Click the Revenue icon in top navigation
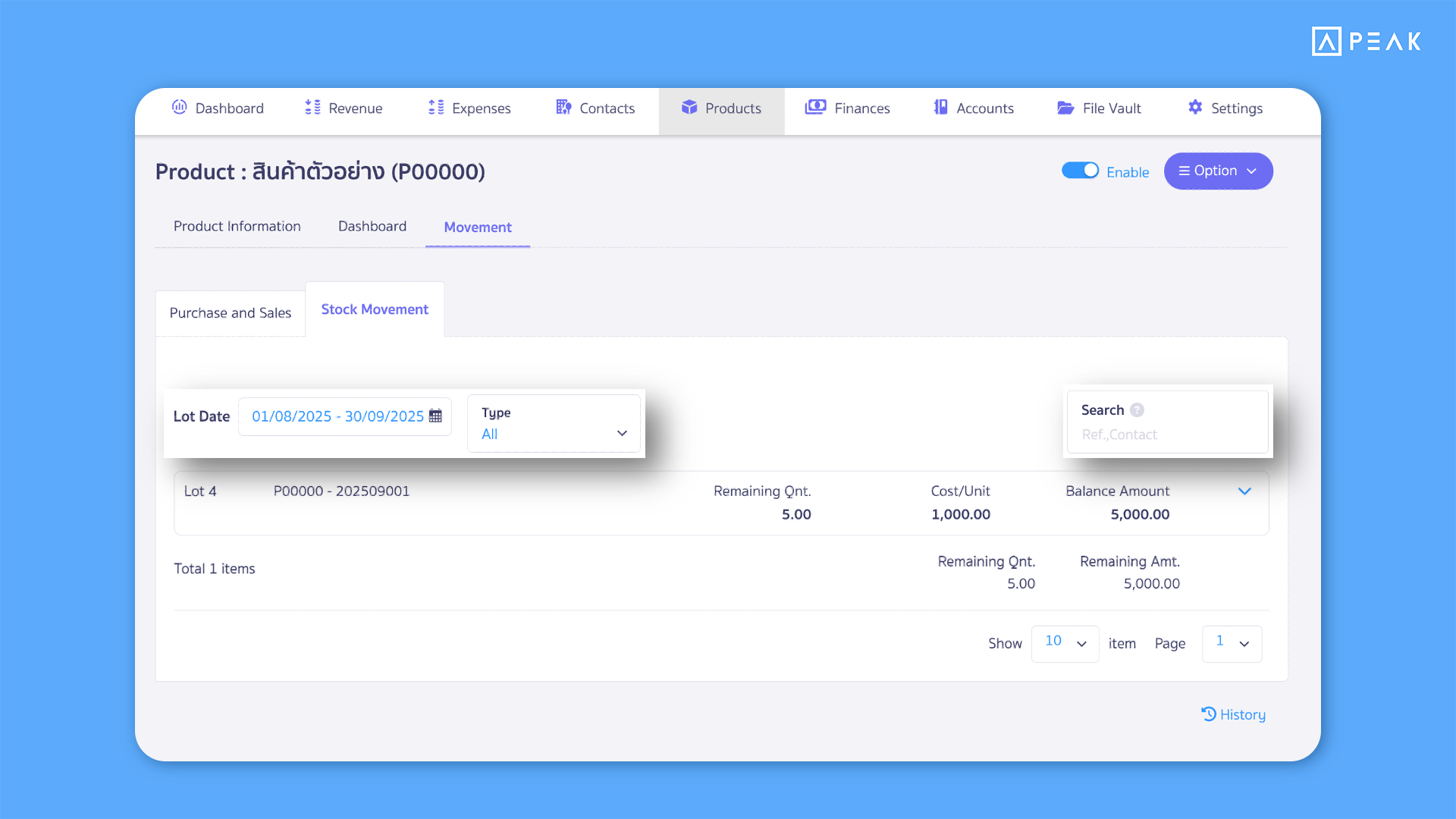1456x819 pixels. pyautogui.click(x=312, y=108)
